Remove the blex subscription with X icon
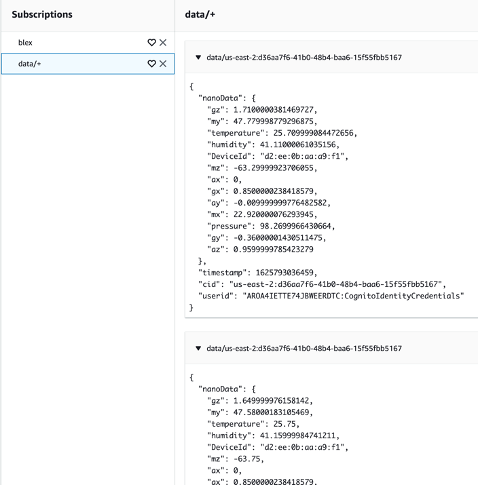 pyautogui.click(x=163, y=42)
